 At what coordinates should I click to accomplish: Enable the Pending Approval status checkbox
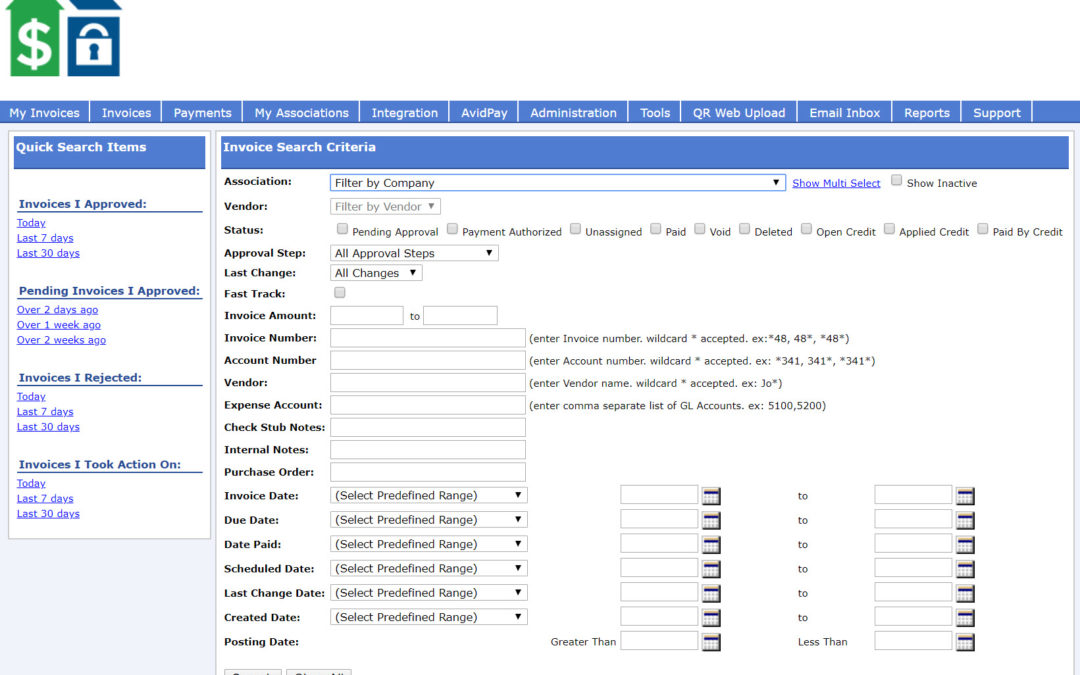pos(343,229)
